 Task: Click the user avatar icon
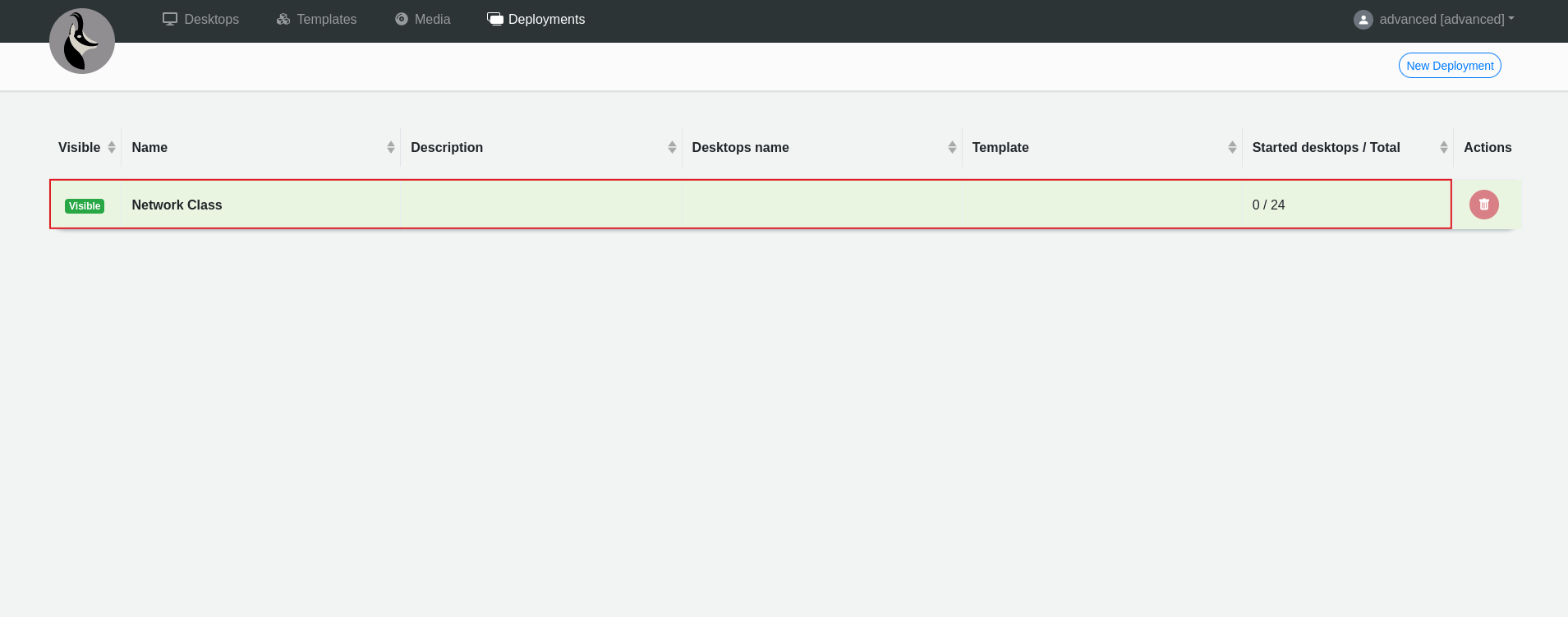(x=1363, y=20)
